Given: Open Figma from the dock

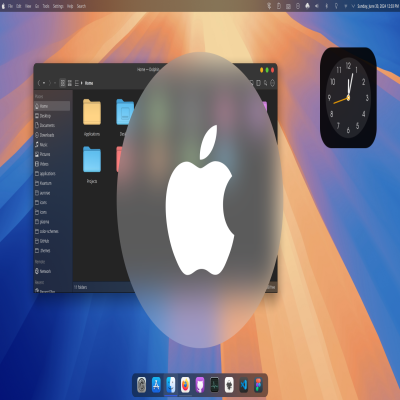Looking at the screenshot, I should coord(258,385).
